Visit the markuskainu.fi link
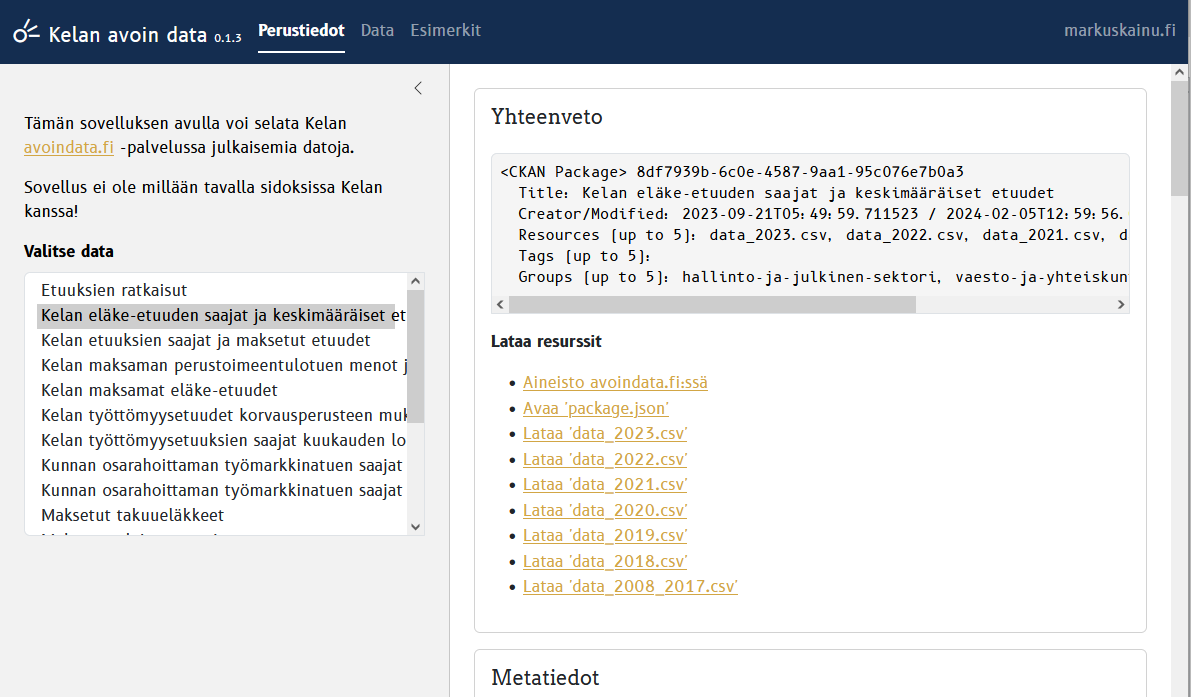Screen dimensions: 1191x697 [1119, 31]
